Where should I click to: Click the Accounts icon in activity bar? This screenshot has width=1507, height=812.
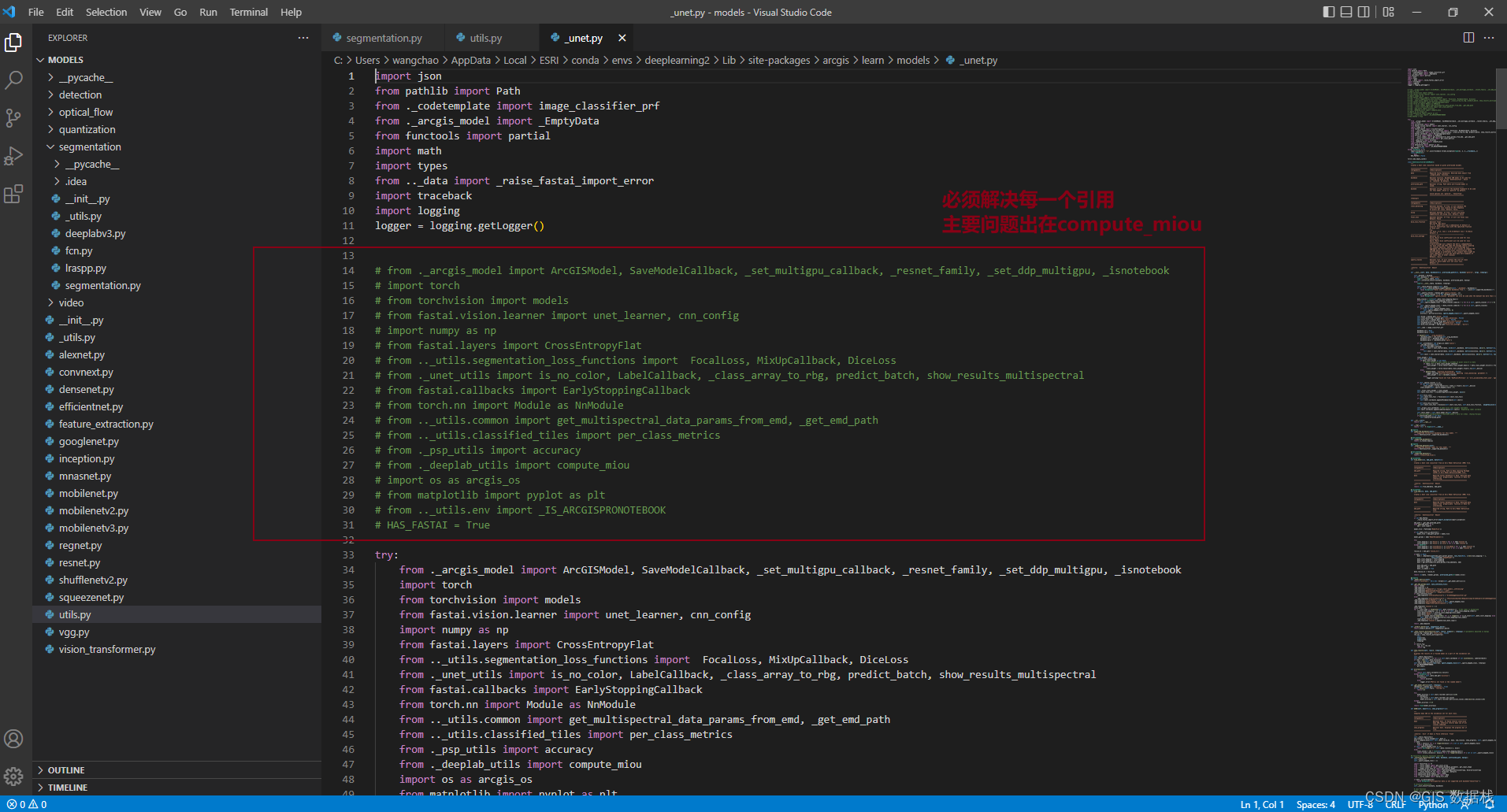coord(13,739)
